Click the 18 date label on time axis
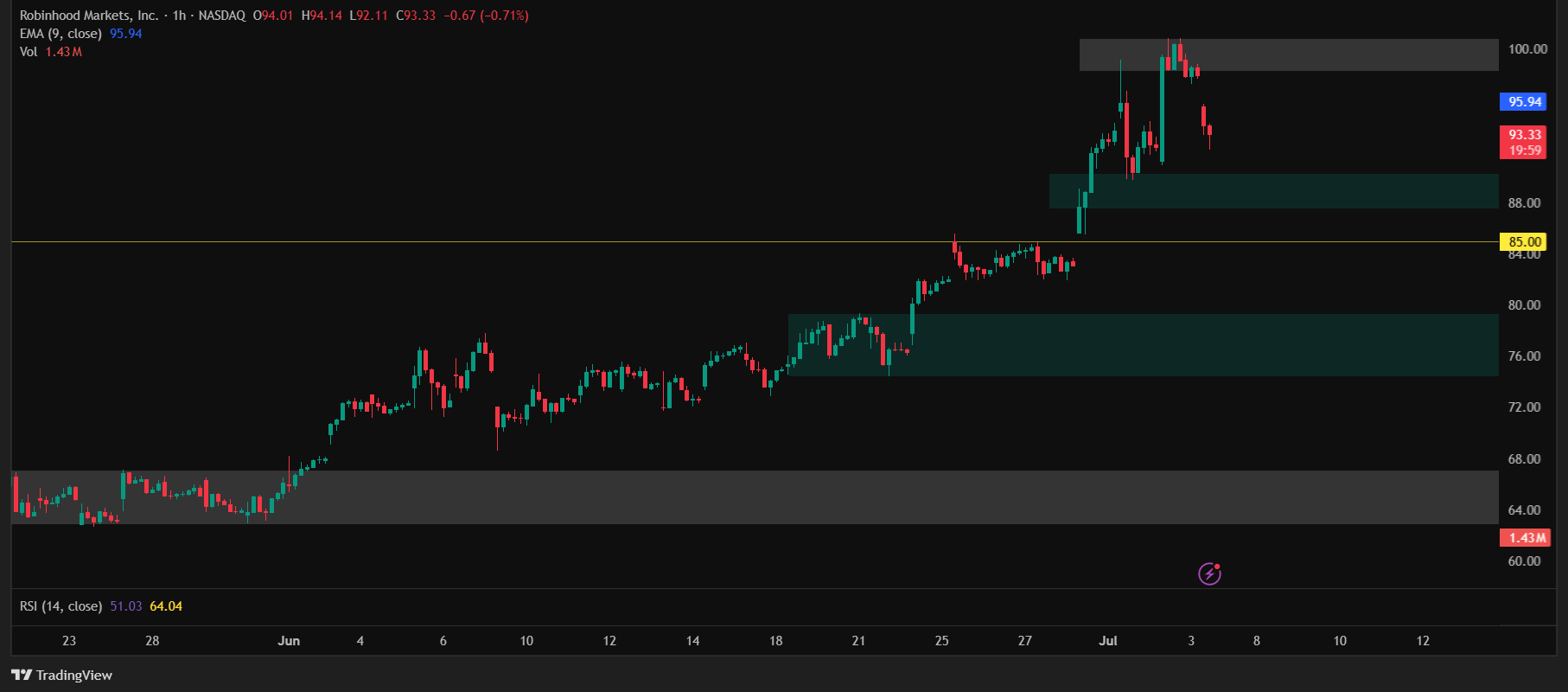Viewport: 1568px width, 692px height. click(776, 641)
